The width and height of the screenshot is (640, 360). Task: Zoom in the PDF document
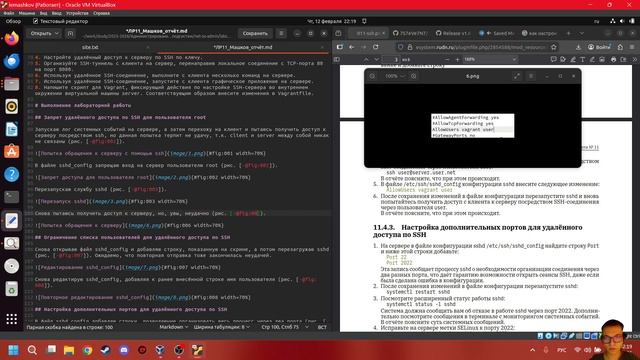(x=457, y=59)
